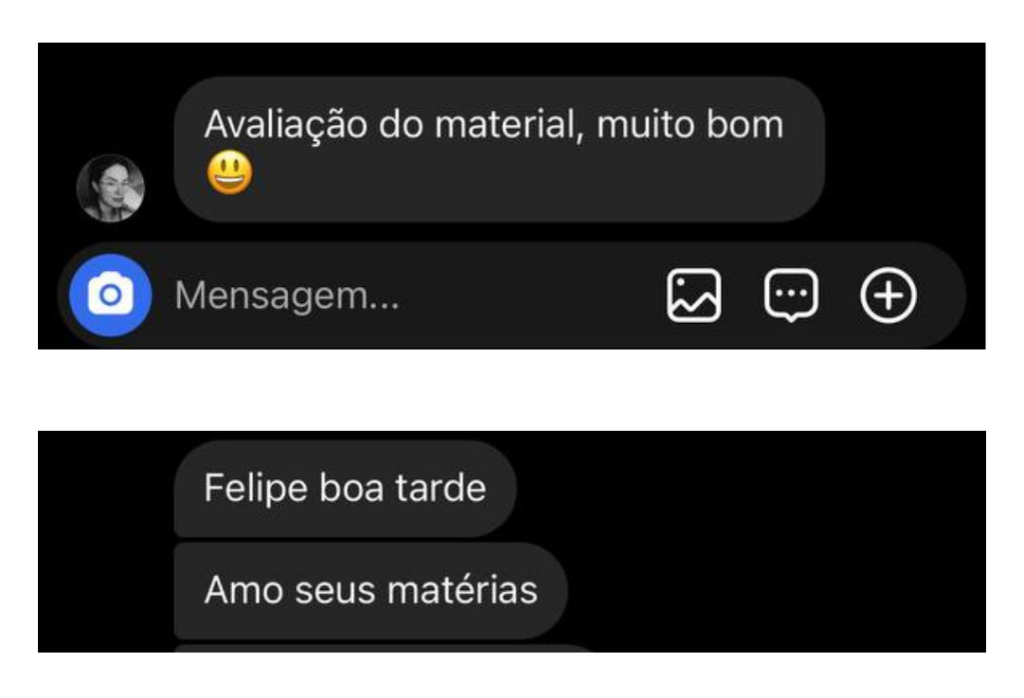Viewport: 1024px width, 698px height.
Task: Click the word 'Amo' in the chat
Action: click(244, 590)
